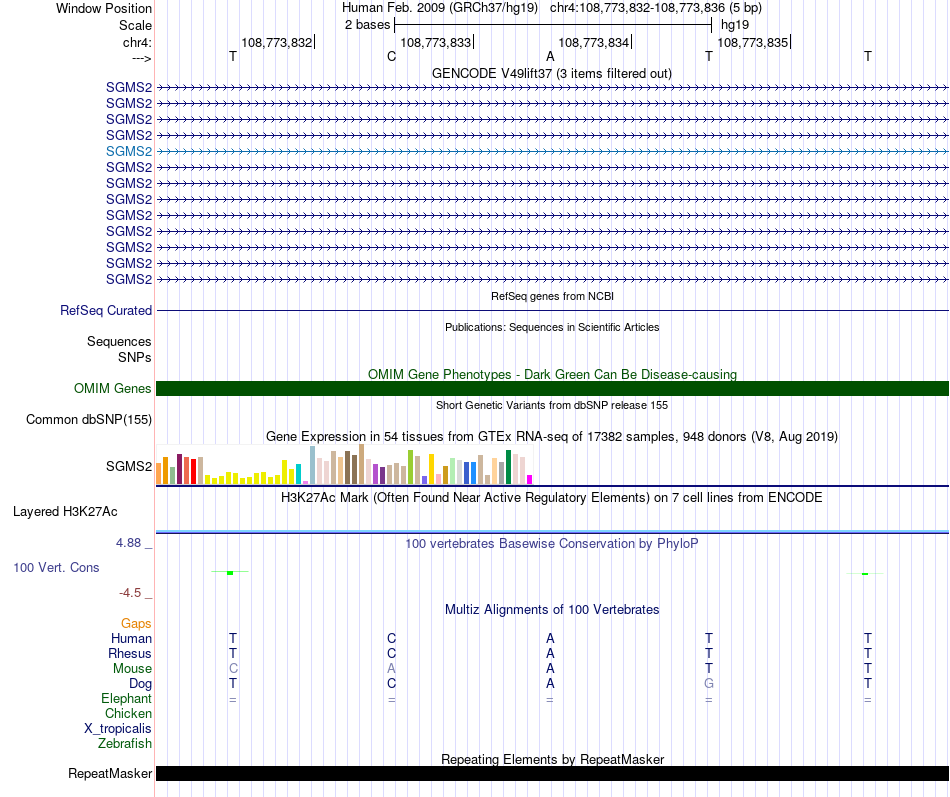Click the SNPs track label
Viewport: 950px width, 797px height.
pyautogui.click(x=135, y=358)
